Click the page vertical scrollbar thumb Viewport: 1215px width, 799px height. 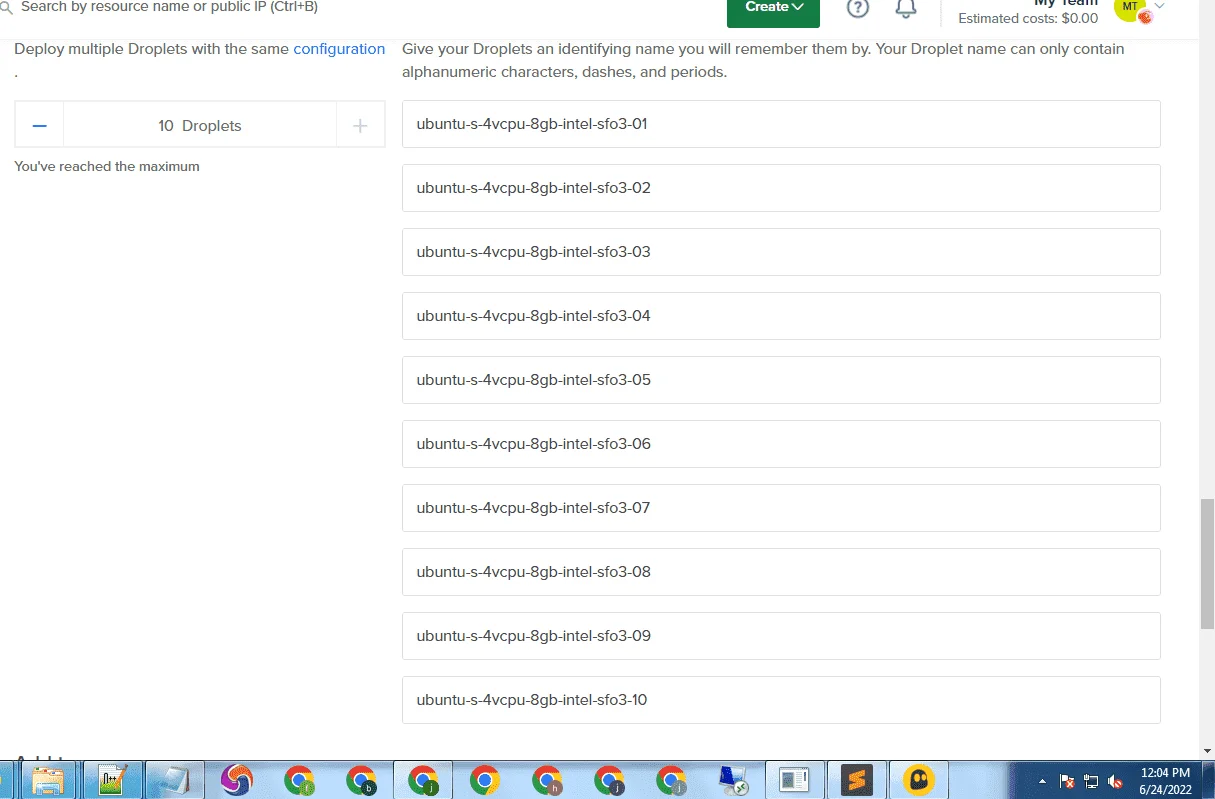click(x=1207, y=563)
